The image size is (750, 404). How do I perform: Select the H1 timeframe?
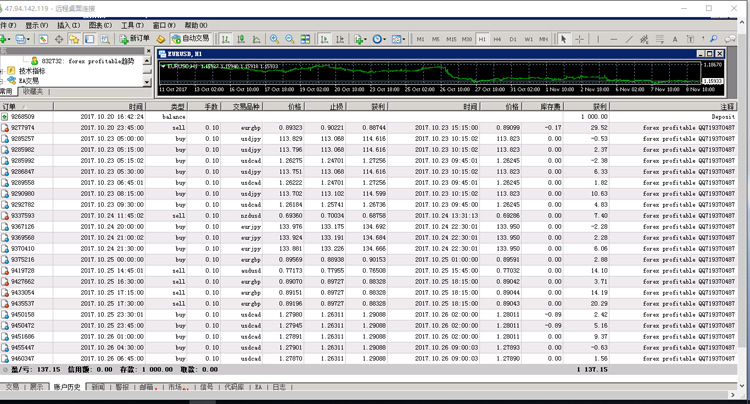pos(482,39)
